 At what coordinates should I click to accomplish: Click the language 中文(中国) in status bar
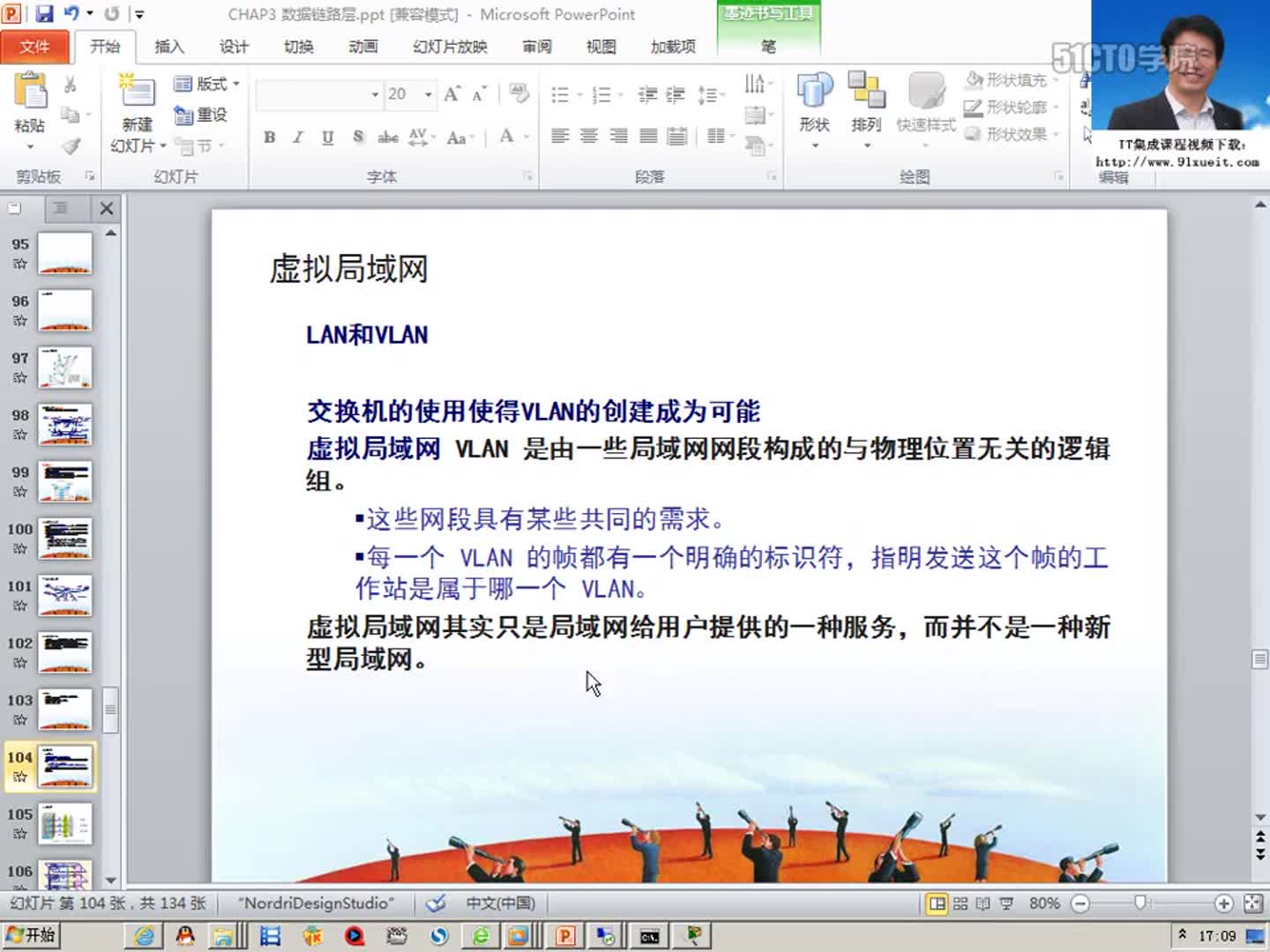(500, 904)
